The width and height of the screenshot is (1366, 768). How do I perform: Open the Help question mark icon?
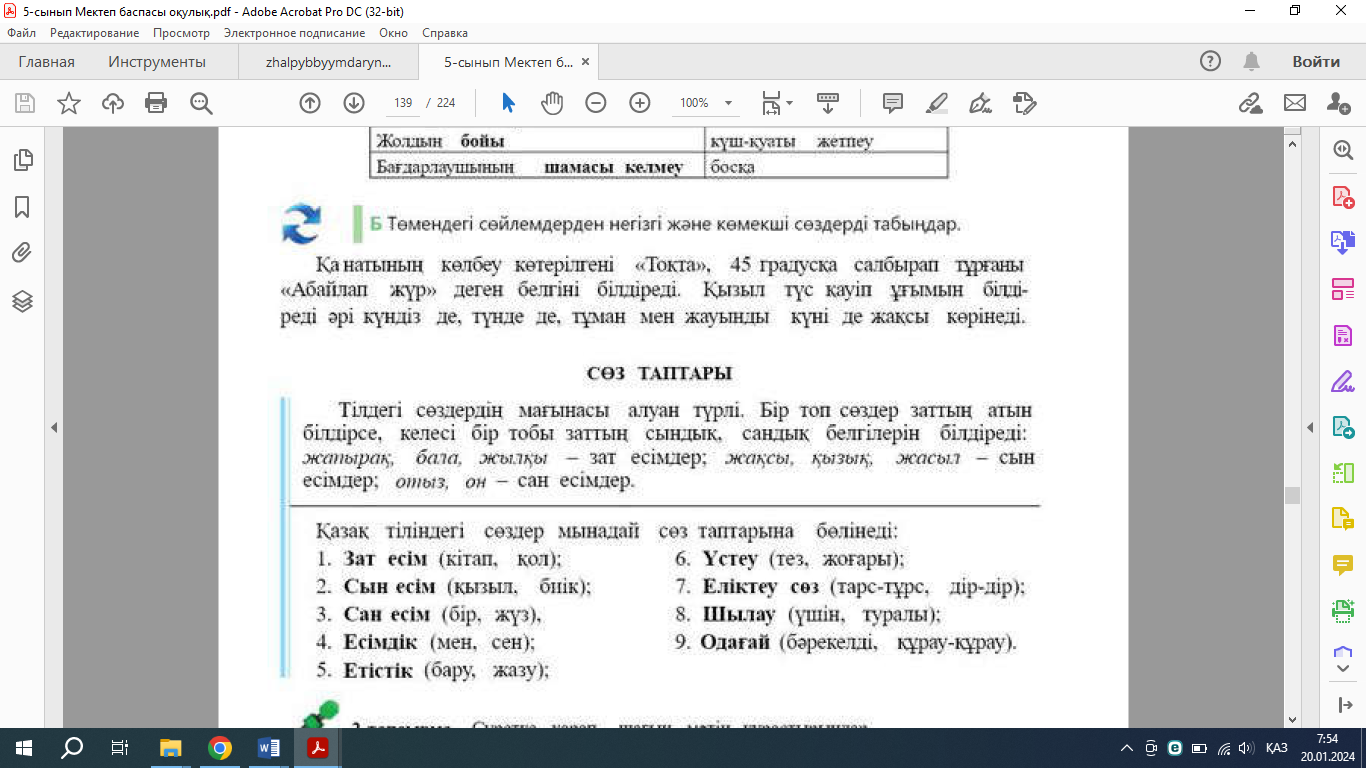[1211, 62]
